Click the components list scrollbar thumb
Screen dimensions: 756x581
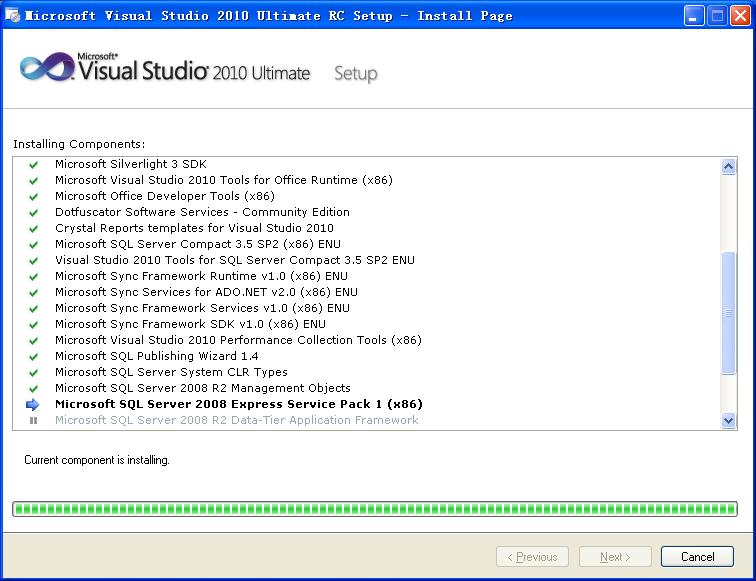point(729,312)
